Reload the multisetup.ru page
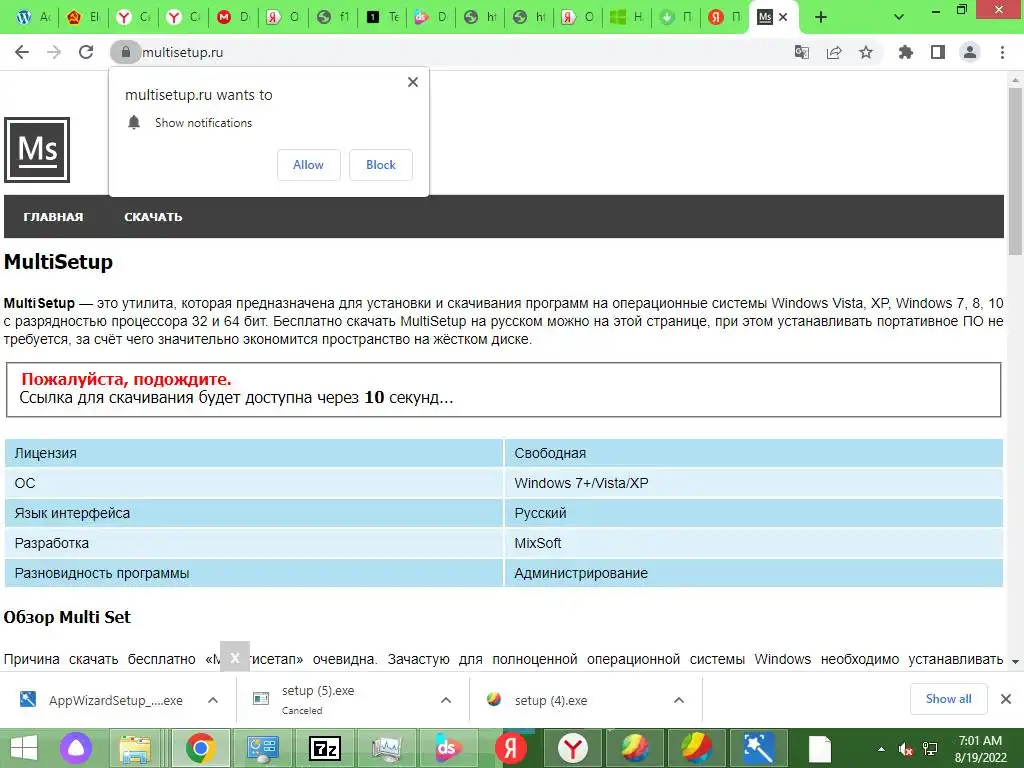The image size is (1024, 768). pyautogui.click(x=86, y=52)
